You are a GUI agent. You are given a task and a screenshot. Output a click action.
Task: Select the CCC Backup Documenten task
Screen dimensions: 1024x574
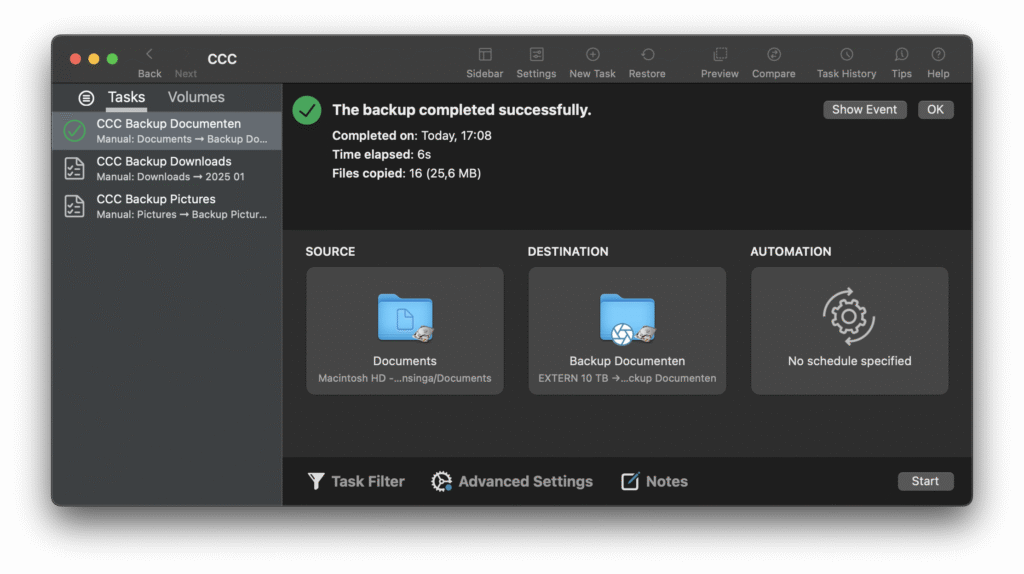[167, 131]
